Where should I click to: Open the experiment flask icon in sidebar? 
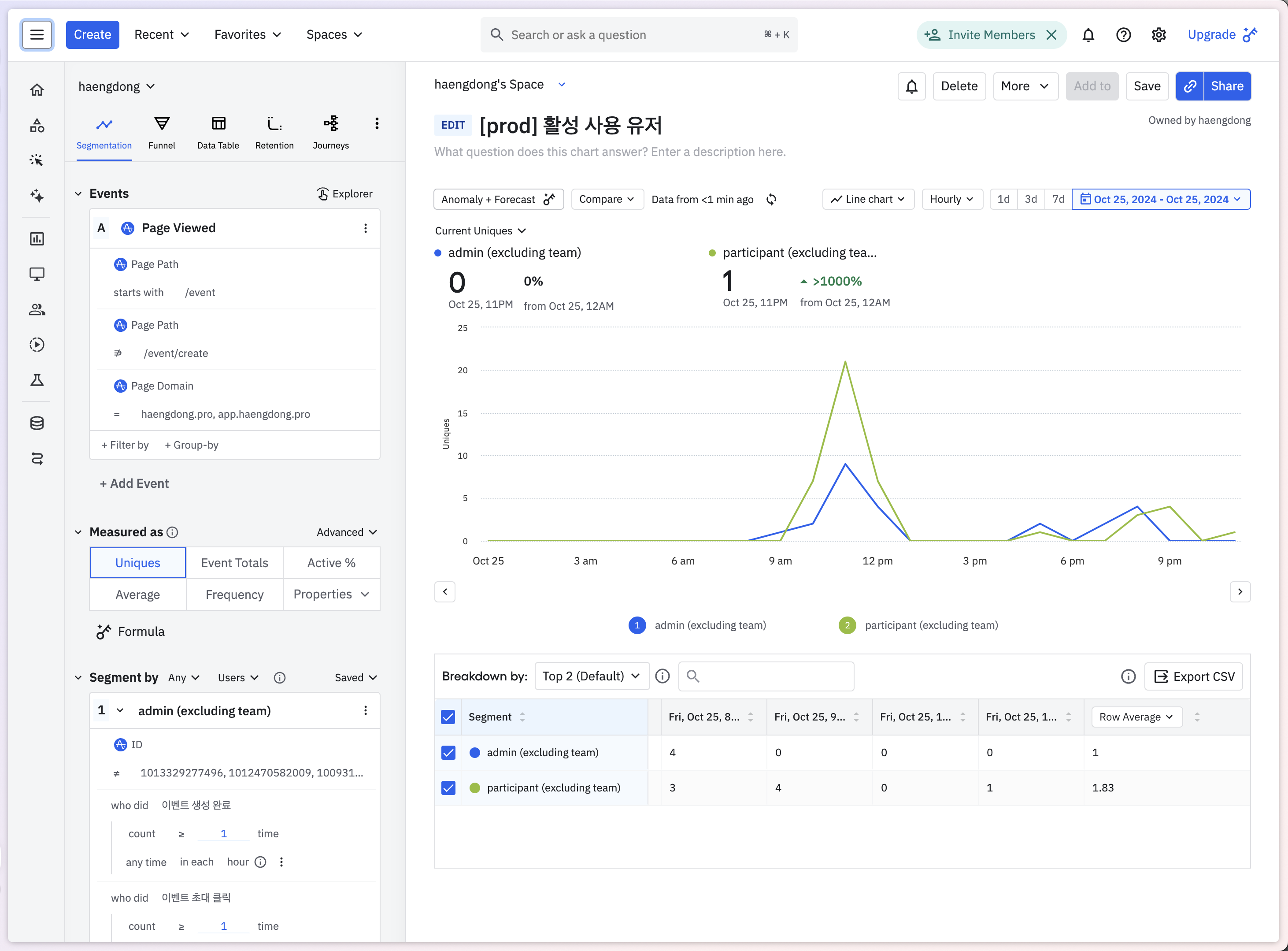click(37, 380)
